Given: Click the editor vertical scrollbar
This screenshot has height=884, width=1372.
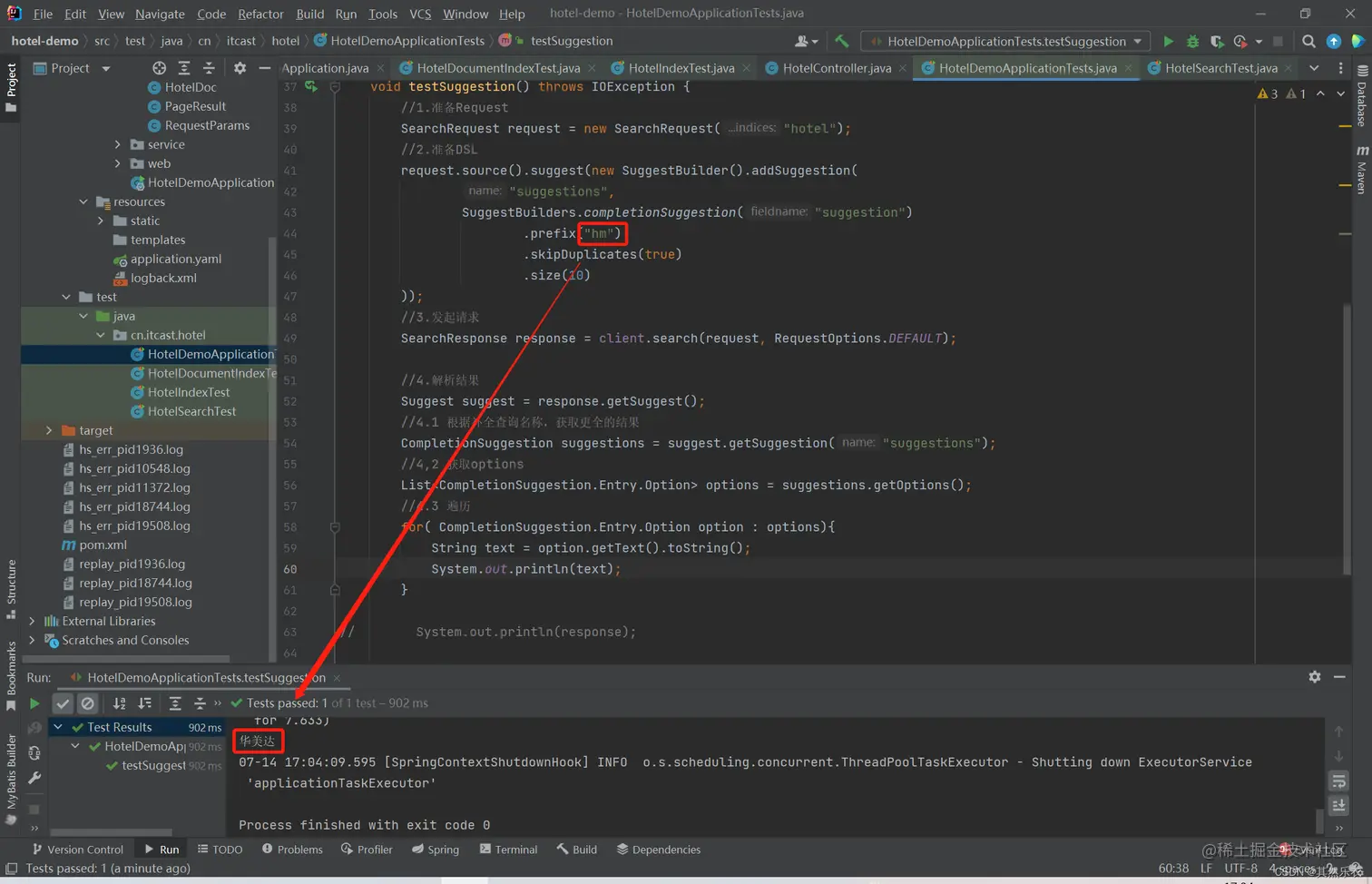Looking at the screenshot, I should [1347, 436].
